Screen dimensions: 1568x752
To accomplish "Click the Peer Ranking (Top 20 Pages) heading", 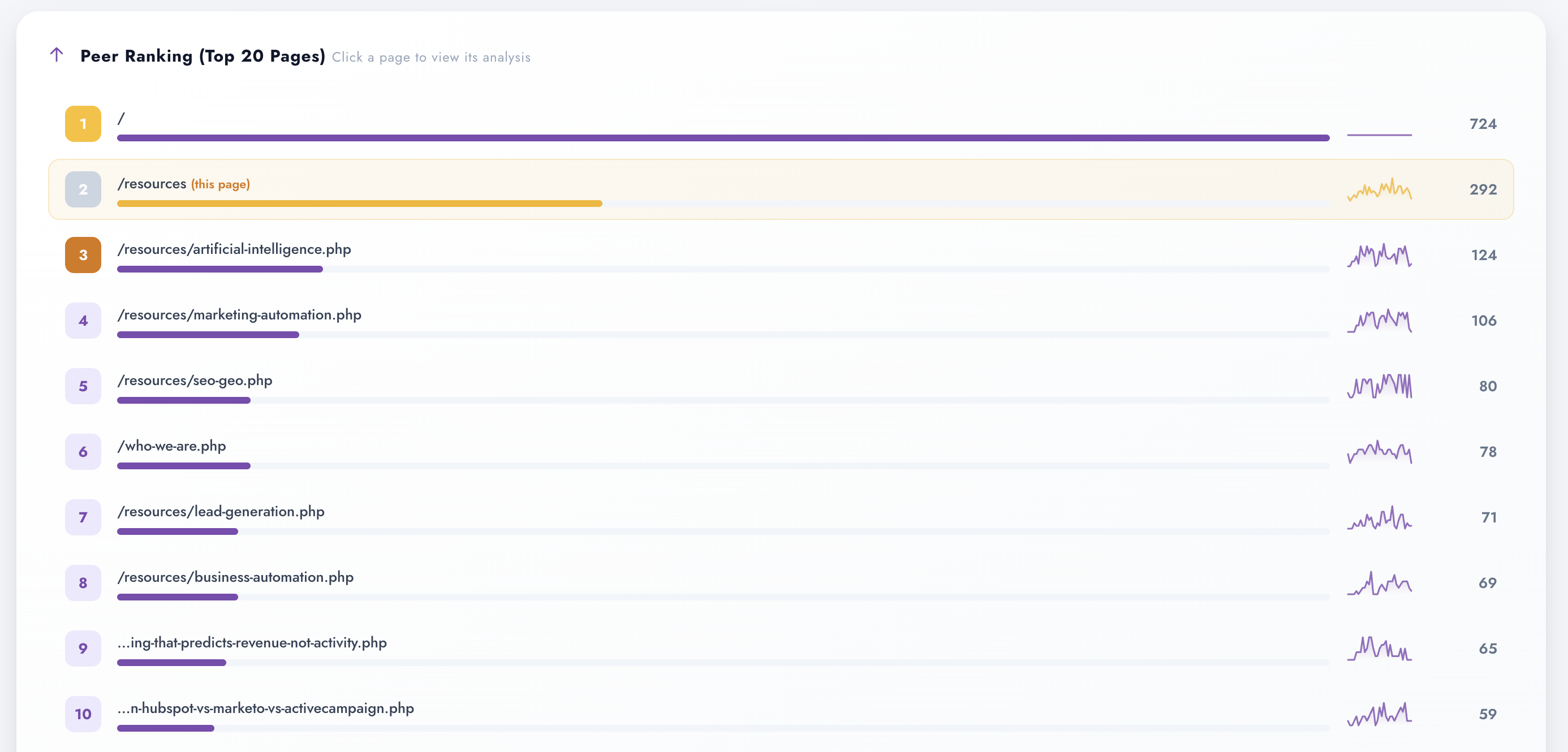I will tap(203, 56).
